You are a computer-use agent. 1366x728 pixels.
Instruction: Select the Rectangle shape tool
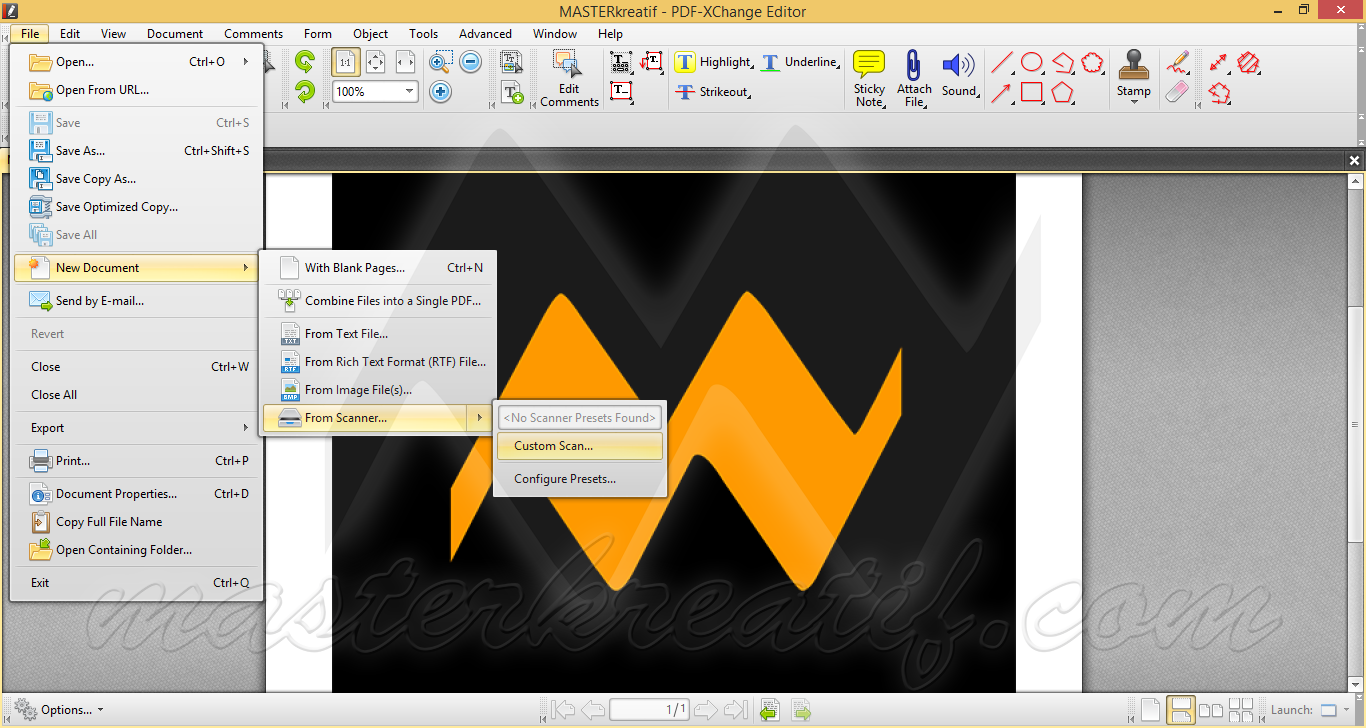[1032, 93]
